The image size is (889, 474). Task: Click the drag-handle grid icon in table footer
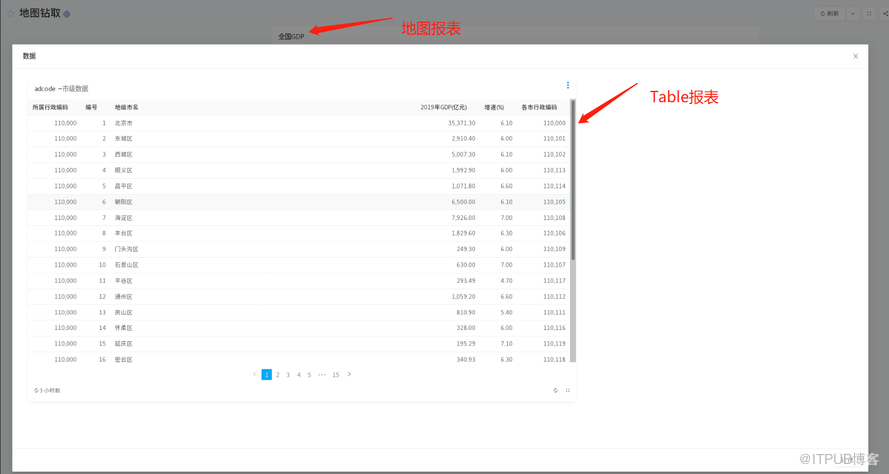pos(568,390)
